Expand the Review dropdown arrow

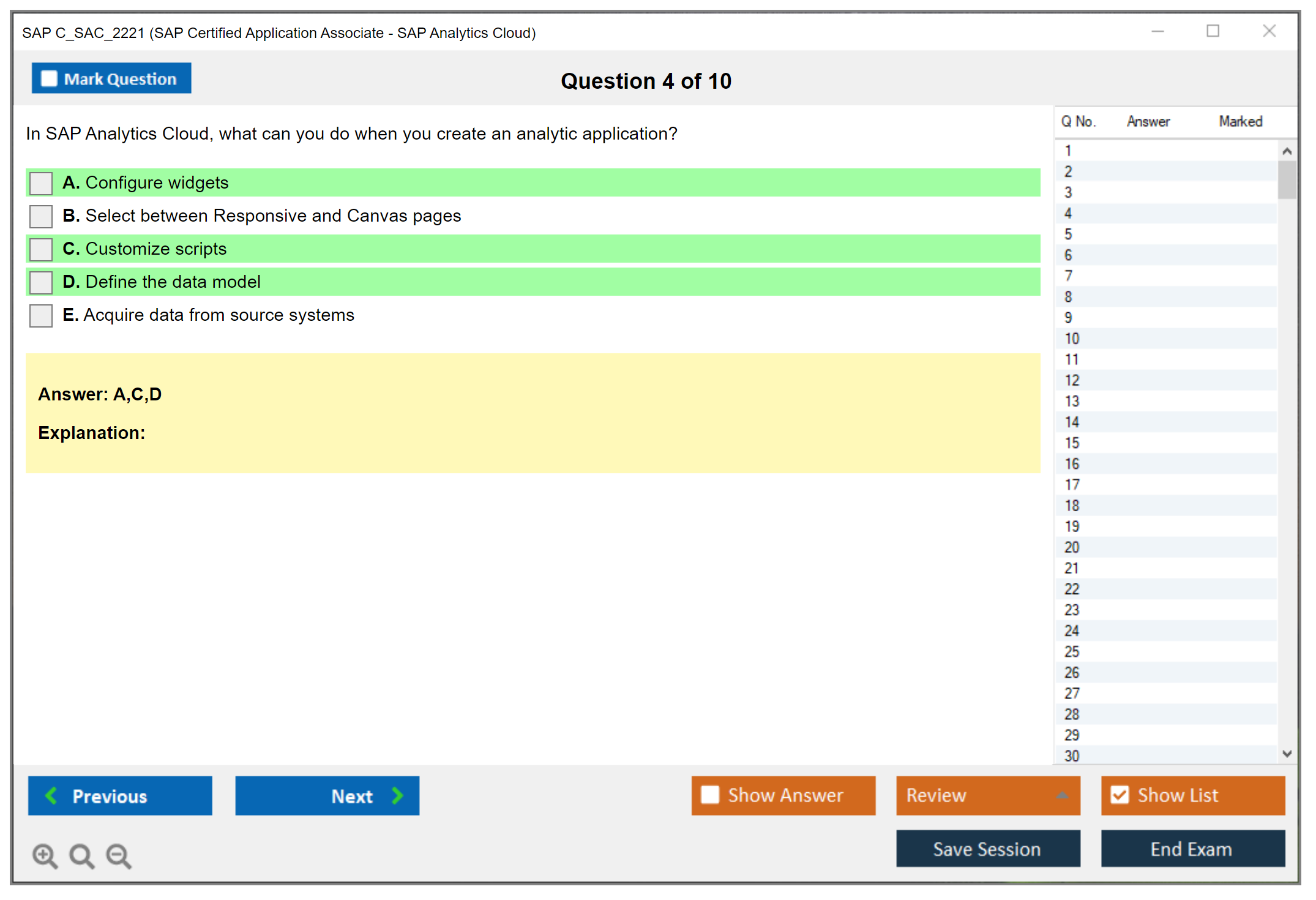point(1062,795)
